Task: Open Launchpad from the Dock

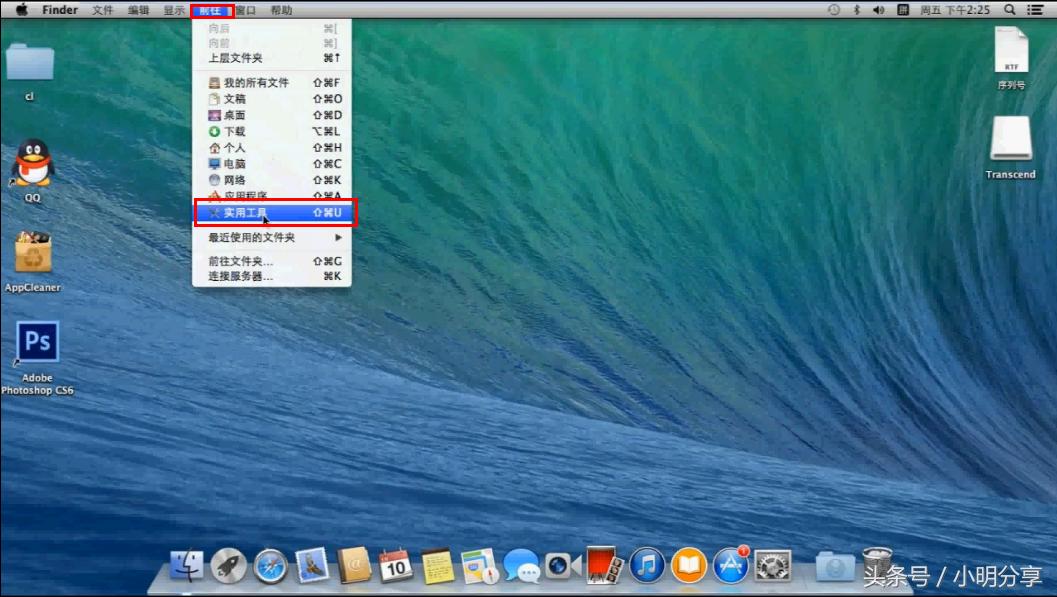Action: (229, 566)
